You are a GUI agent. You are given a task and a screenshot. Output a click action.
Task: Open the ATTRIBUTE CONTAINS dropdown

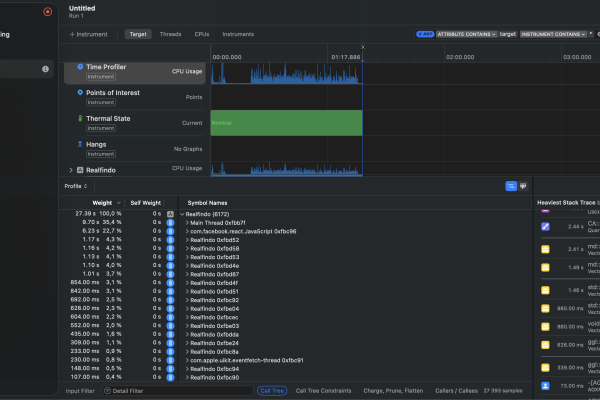pos(466,34)
